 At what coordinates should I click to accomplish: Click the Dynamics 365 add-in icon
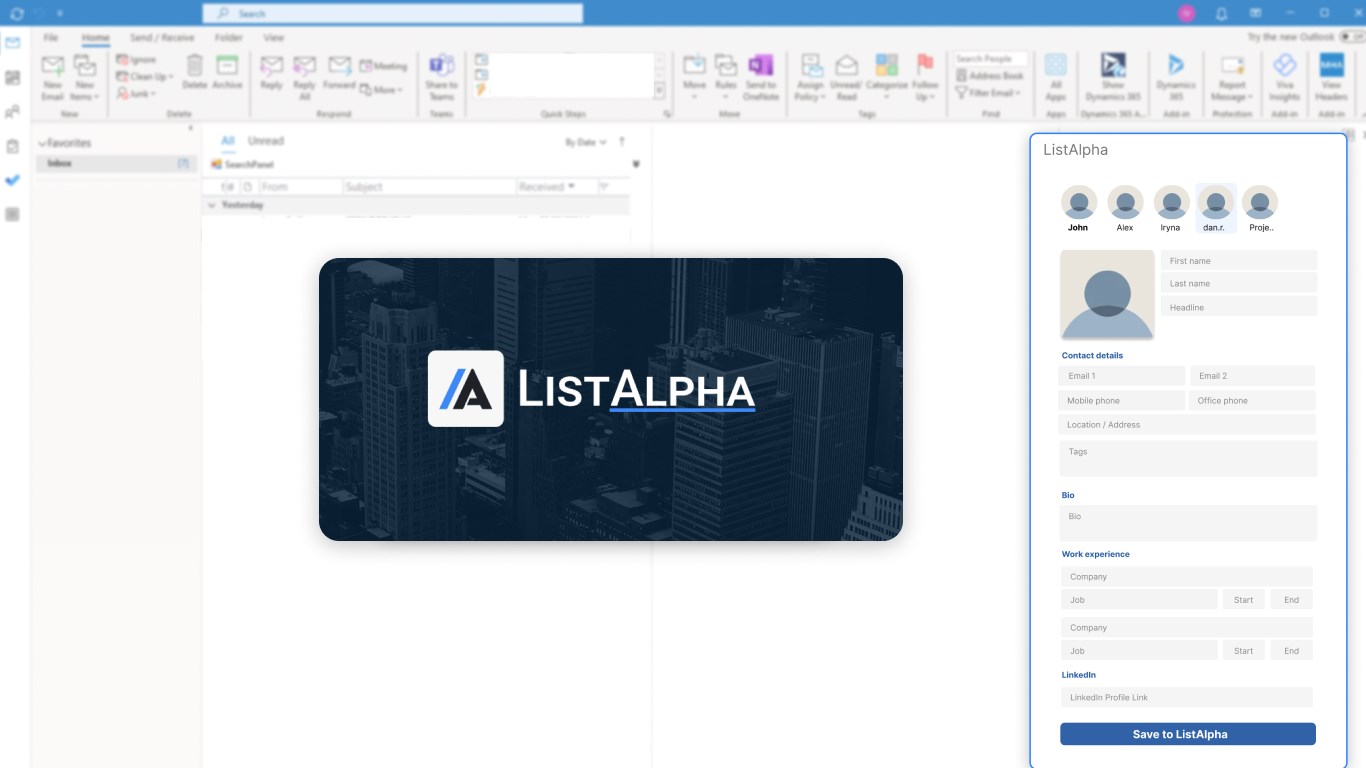pos(1176,66)
